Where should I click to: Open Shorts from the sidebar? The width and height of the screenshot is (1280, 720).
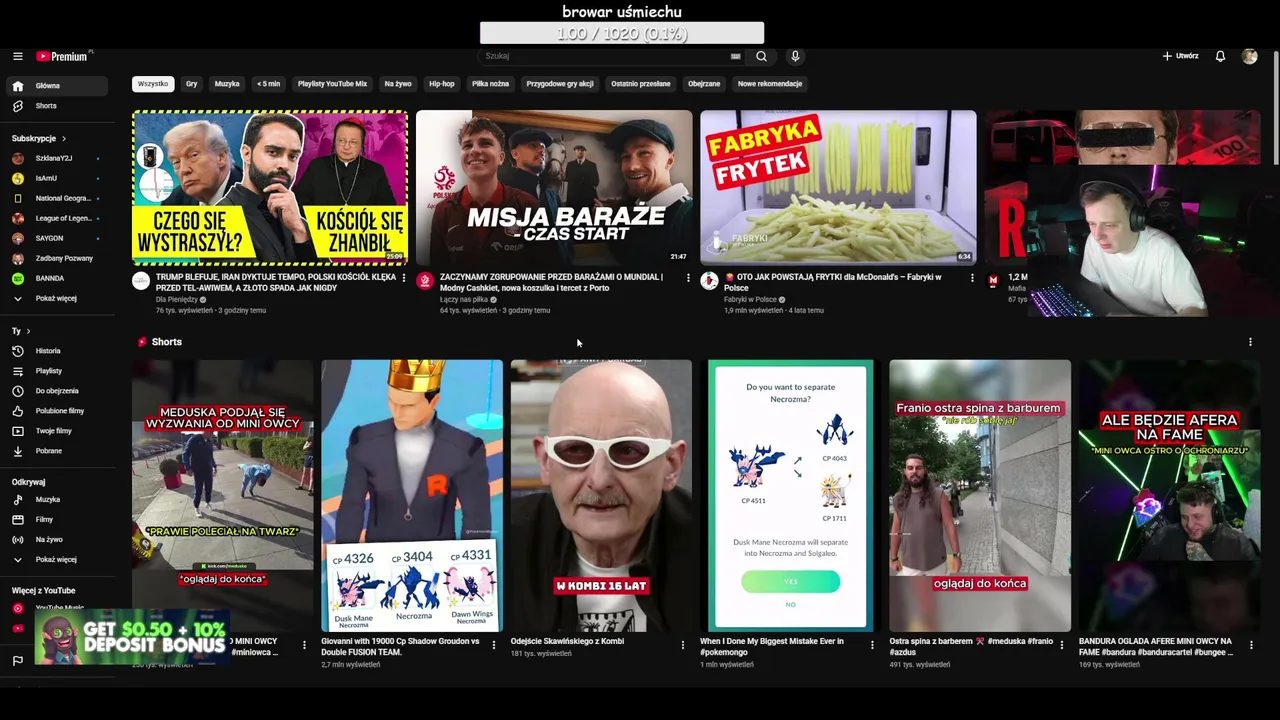pyautogui.click(x=56, y=106)
